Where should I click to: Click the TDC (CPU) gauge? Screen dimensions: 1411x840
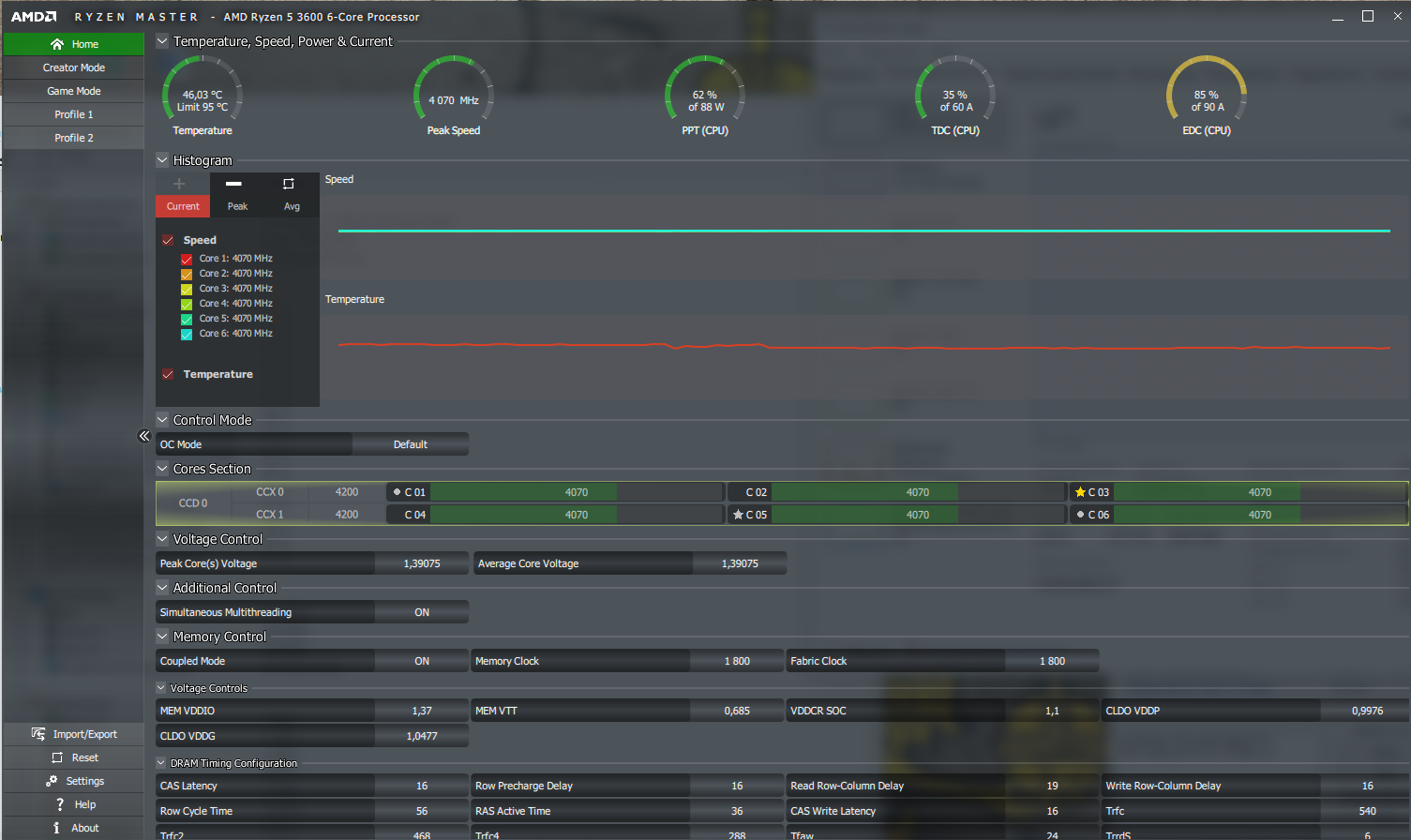point(955,96)
